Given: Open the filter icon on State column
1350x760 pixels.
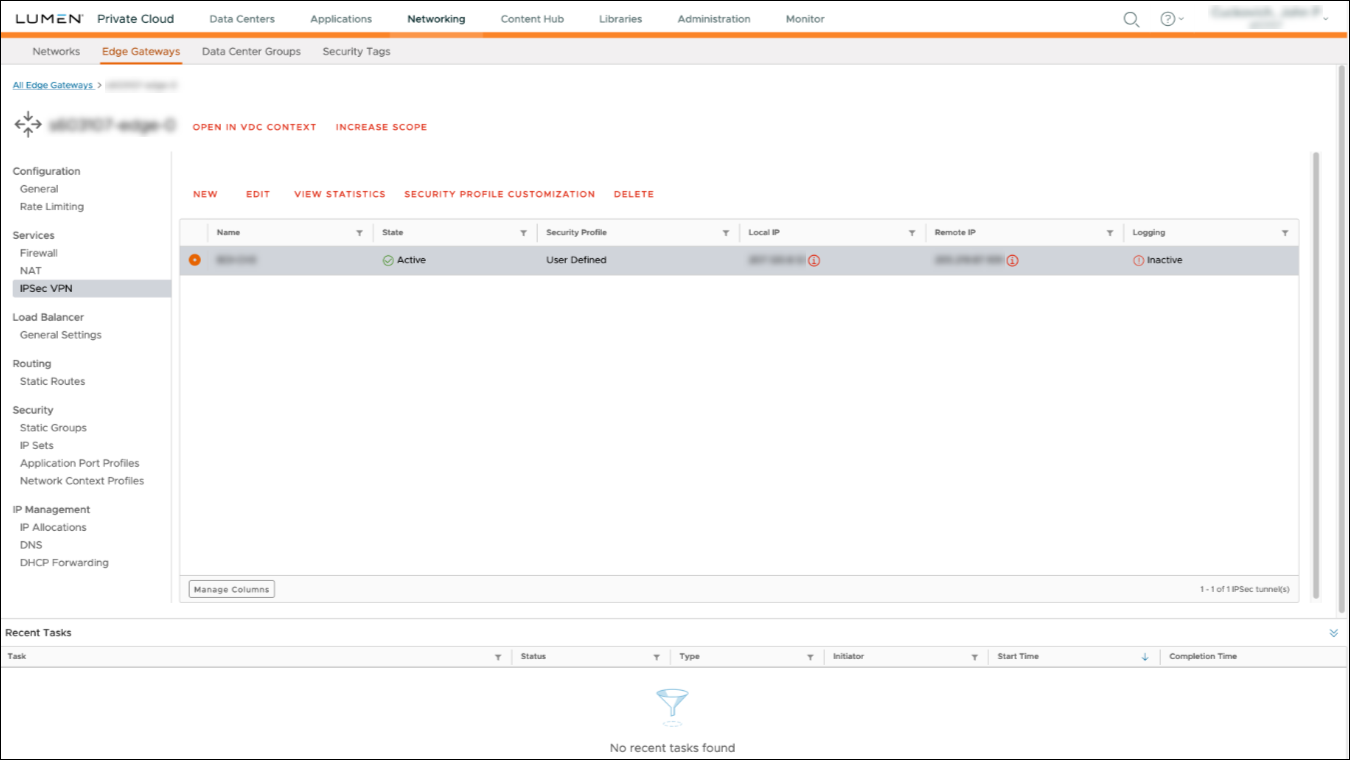Looking at the screenshot, I should point(522,232).
